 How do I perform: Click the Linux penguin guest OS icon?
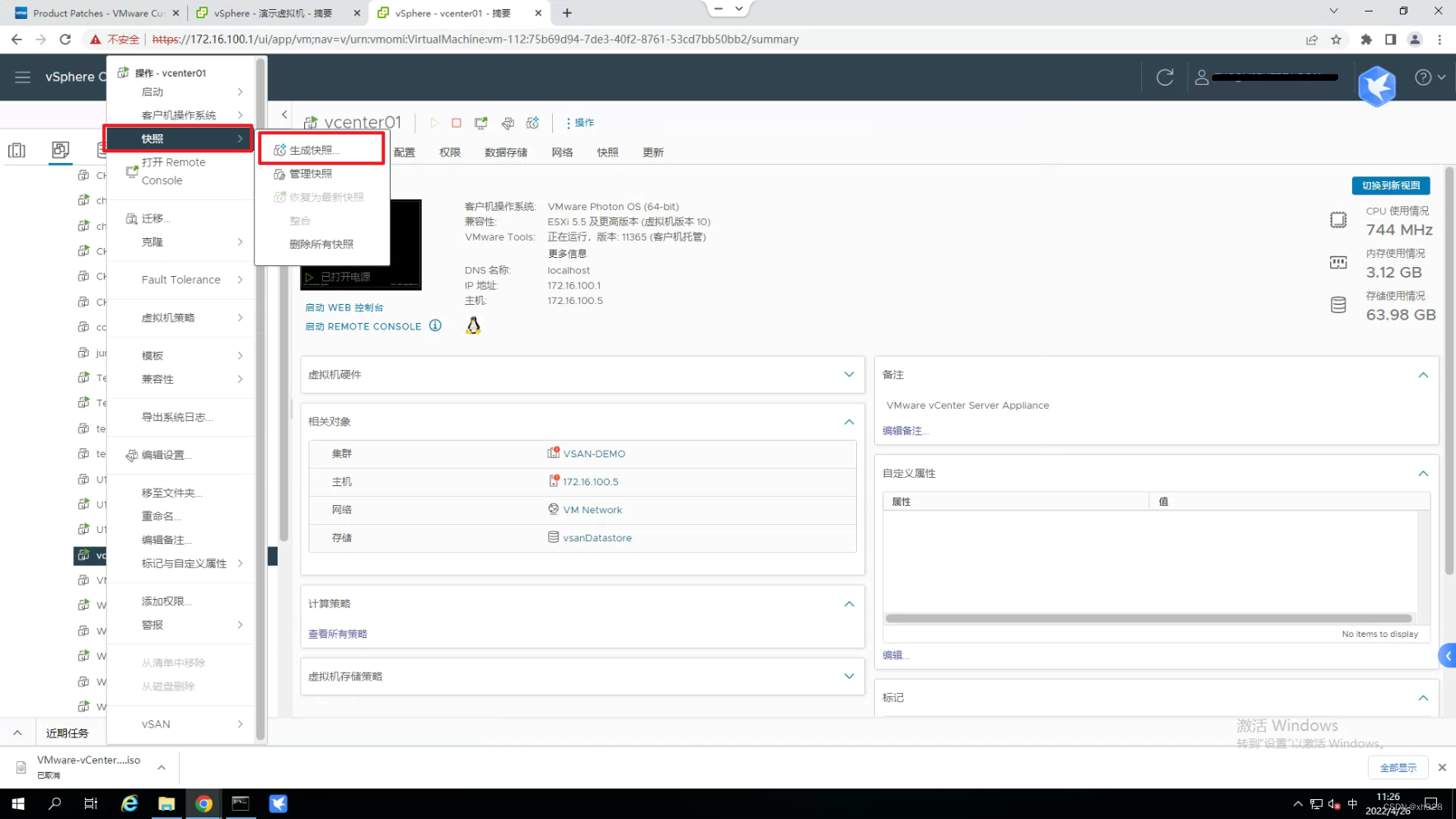473,325
